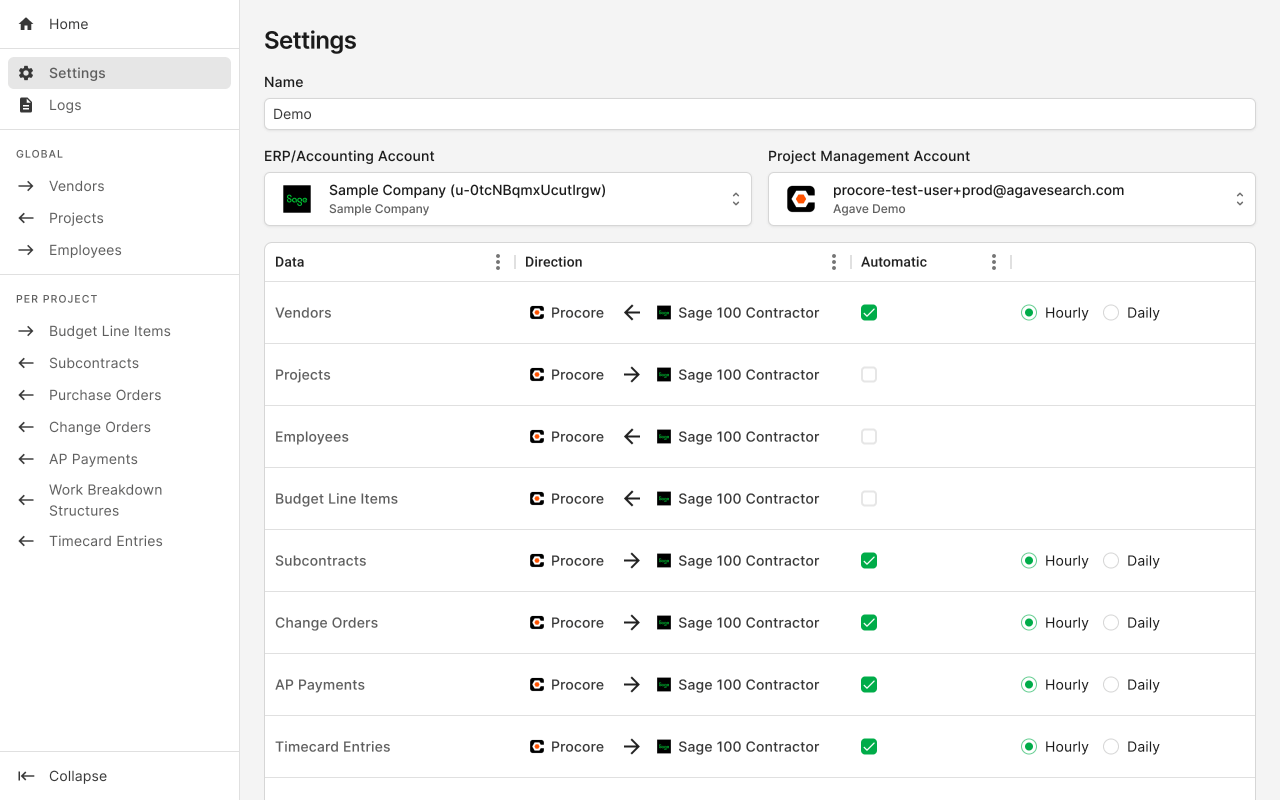This screenshot has width=1280, height=800.
Task: Open the Logs page
Action: click(119, 105)
